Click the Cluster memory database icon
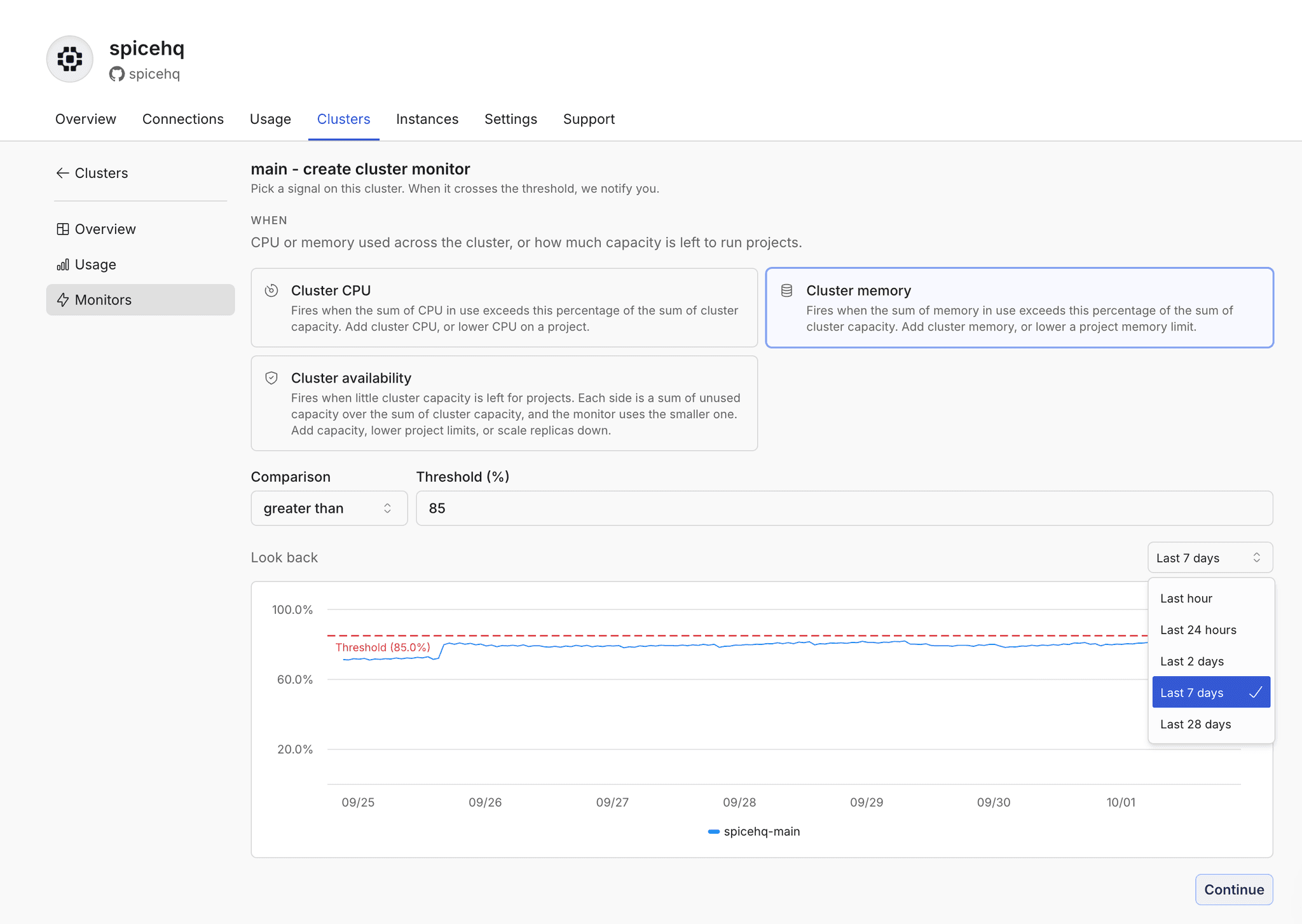The height and width of the screenshot is (924, 1302). tap(786, 290)
